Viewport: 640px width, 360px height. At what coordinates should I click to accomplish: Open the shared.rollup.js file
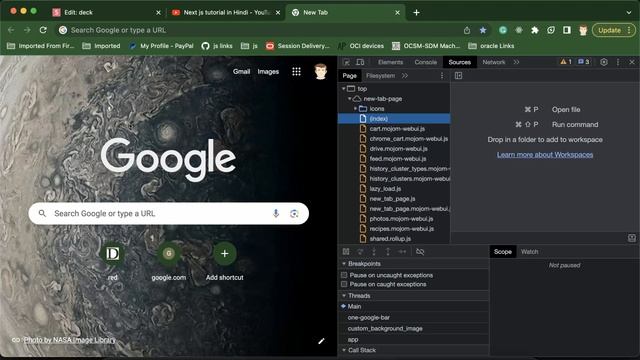point(390,238)
